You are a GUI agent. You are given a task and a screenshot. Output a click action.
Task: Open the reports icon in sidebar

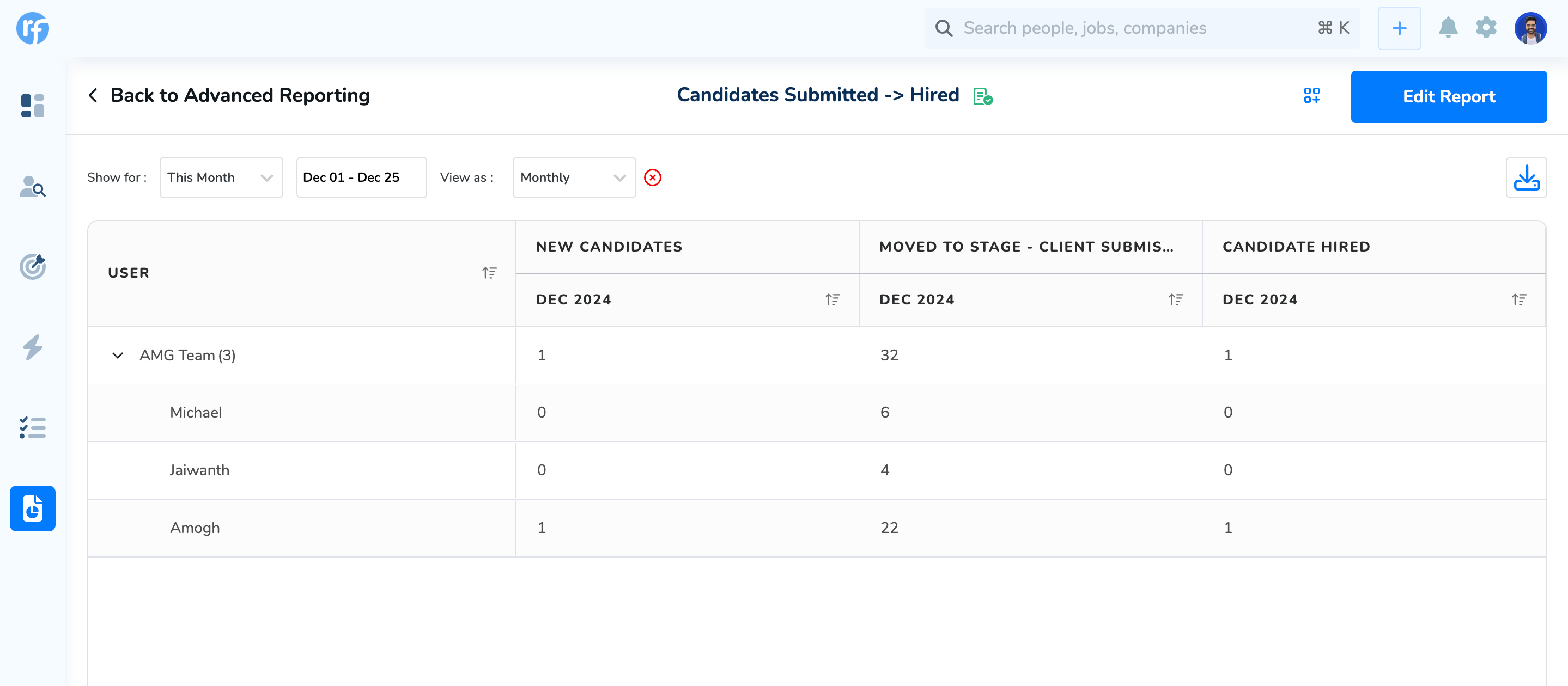click(x=32, y=509)
